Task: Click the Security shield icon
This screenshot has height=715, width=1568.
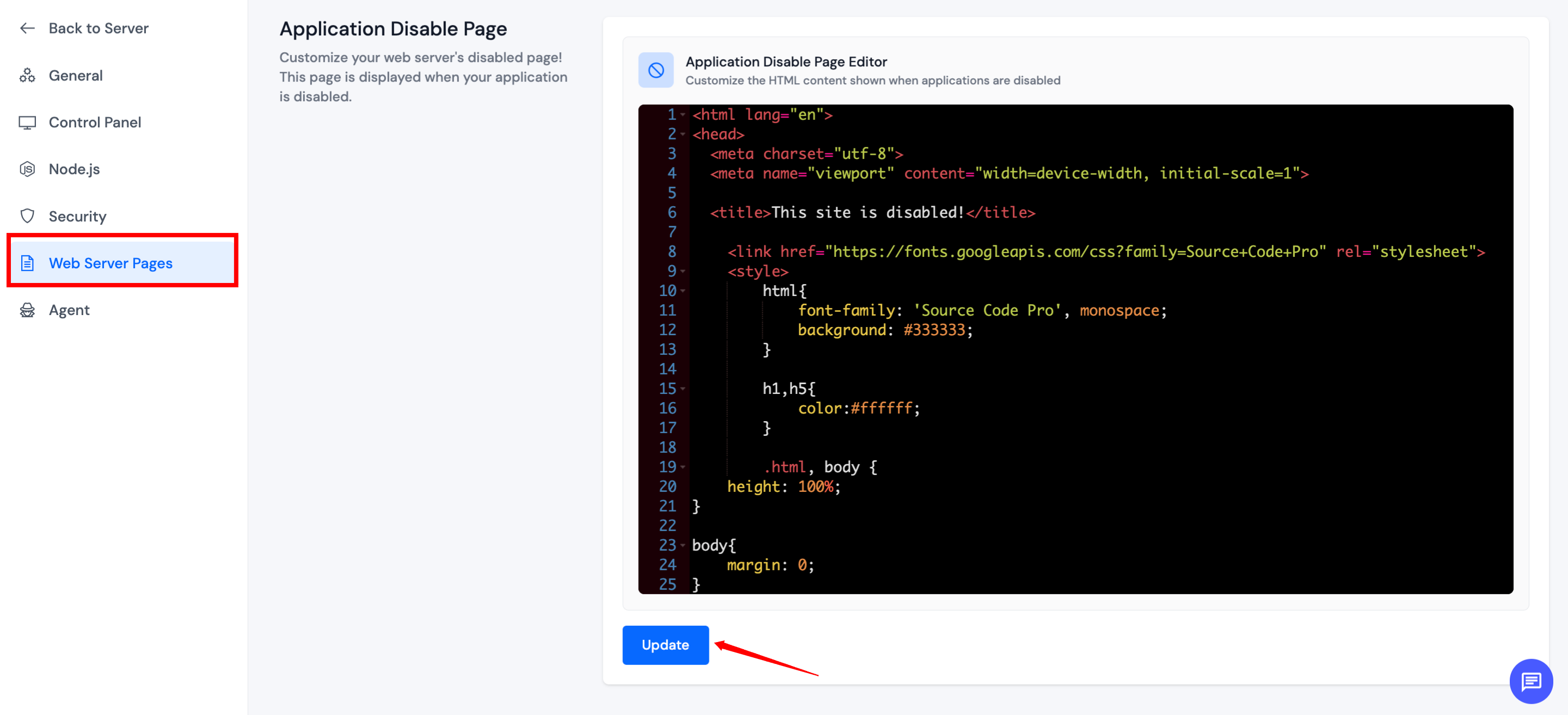Action: coord(27,216)
